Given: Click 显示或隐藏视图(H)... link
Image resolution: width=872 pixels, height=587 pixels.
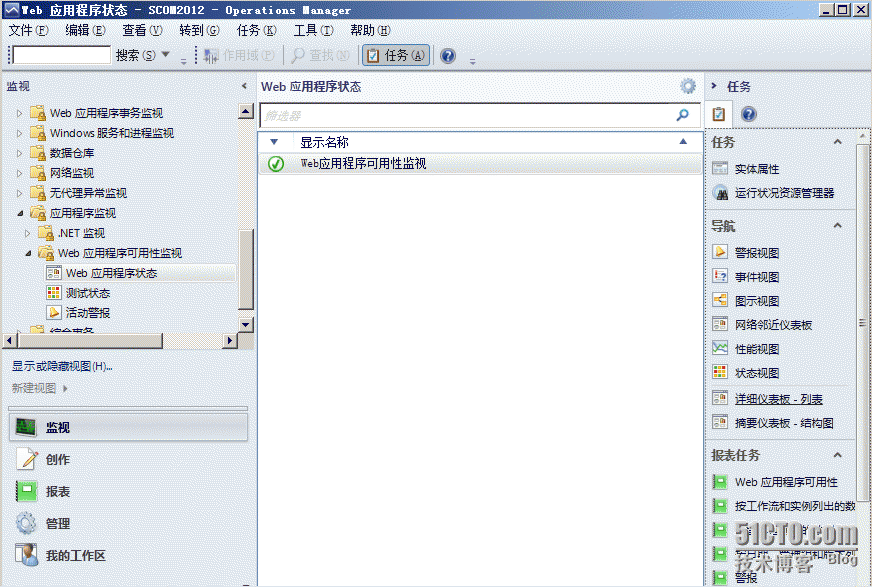Looking at the screenshot, I should coord(62,366).
